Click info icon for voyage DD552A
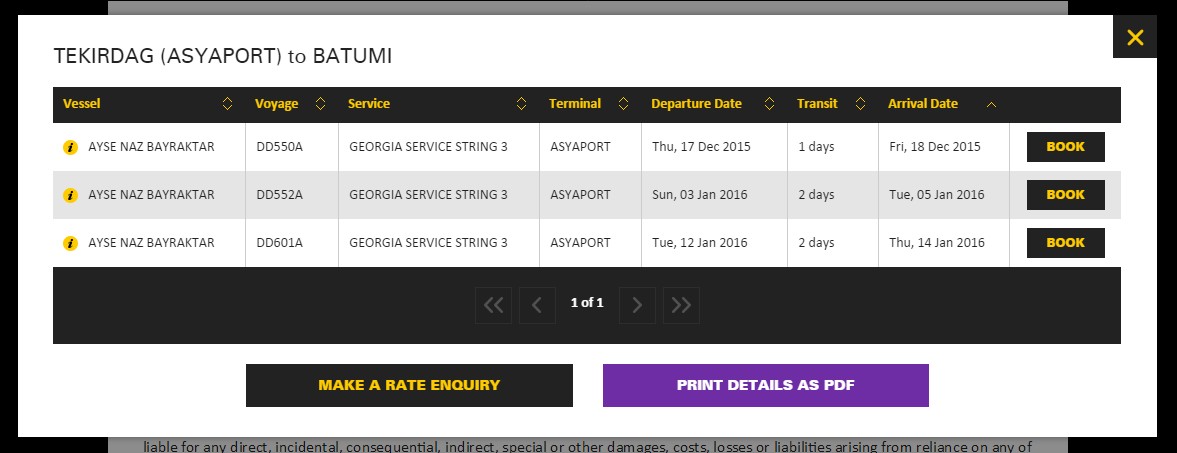The image size is (1177, 453). [70, 195]
